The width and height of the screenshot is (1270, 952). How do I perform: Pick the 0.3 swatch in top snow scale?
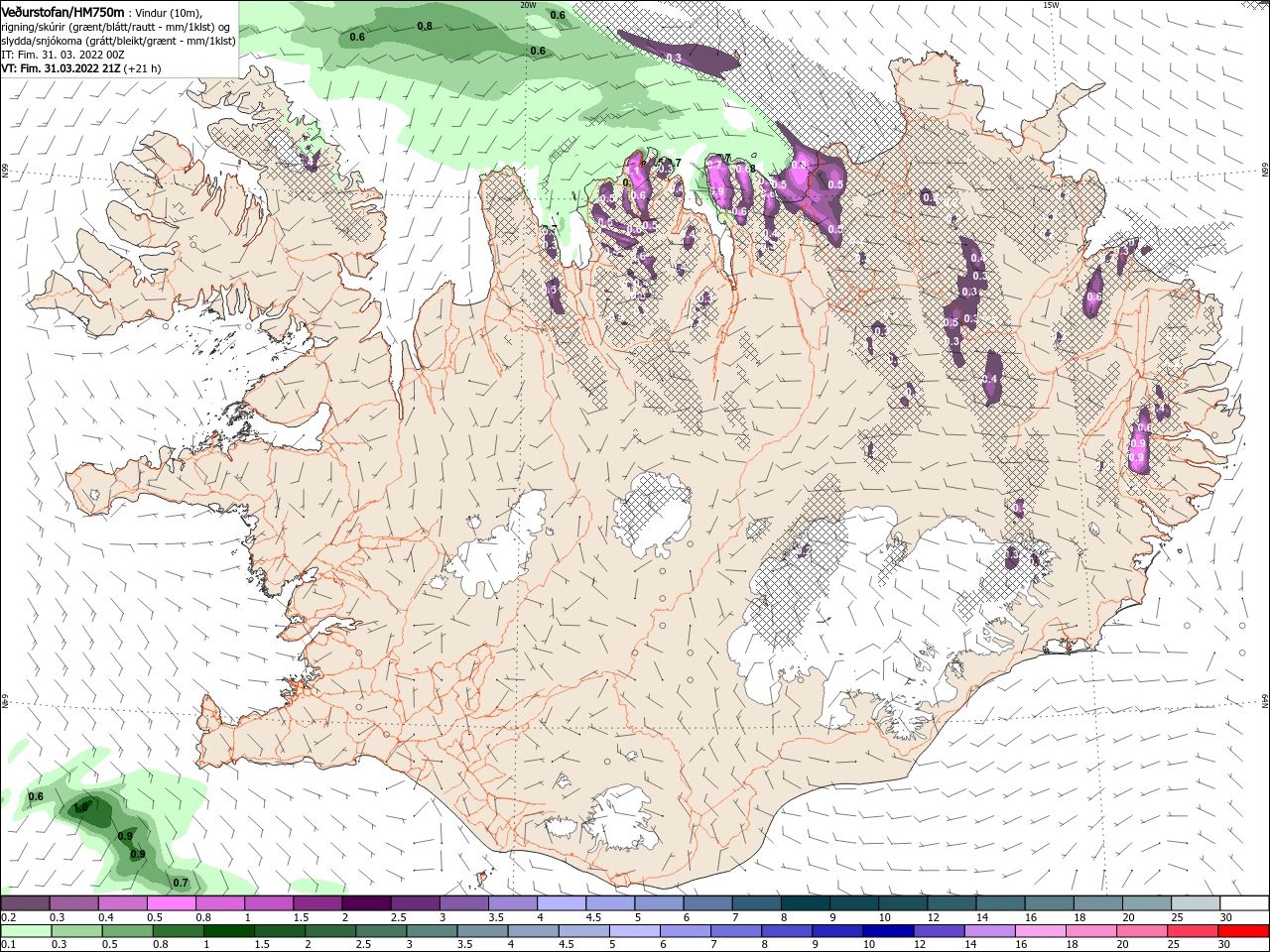pos(73,903)
